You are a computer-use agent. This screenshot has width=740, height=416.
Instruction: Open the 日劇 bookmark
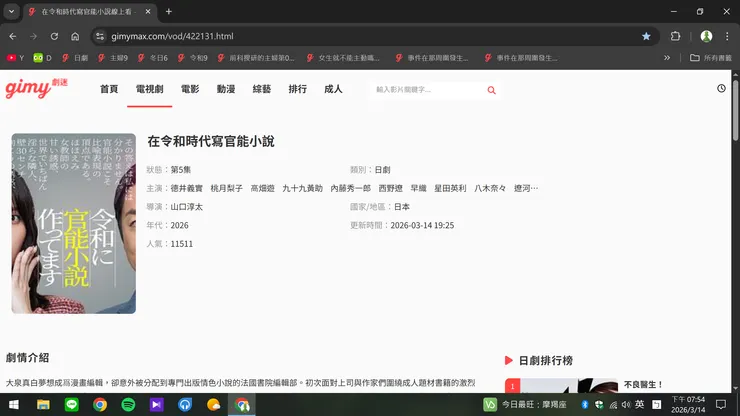[x=75, y=58]
